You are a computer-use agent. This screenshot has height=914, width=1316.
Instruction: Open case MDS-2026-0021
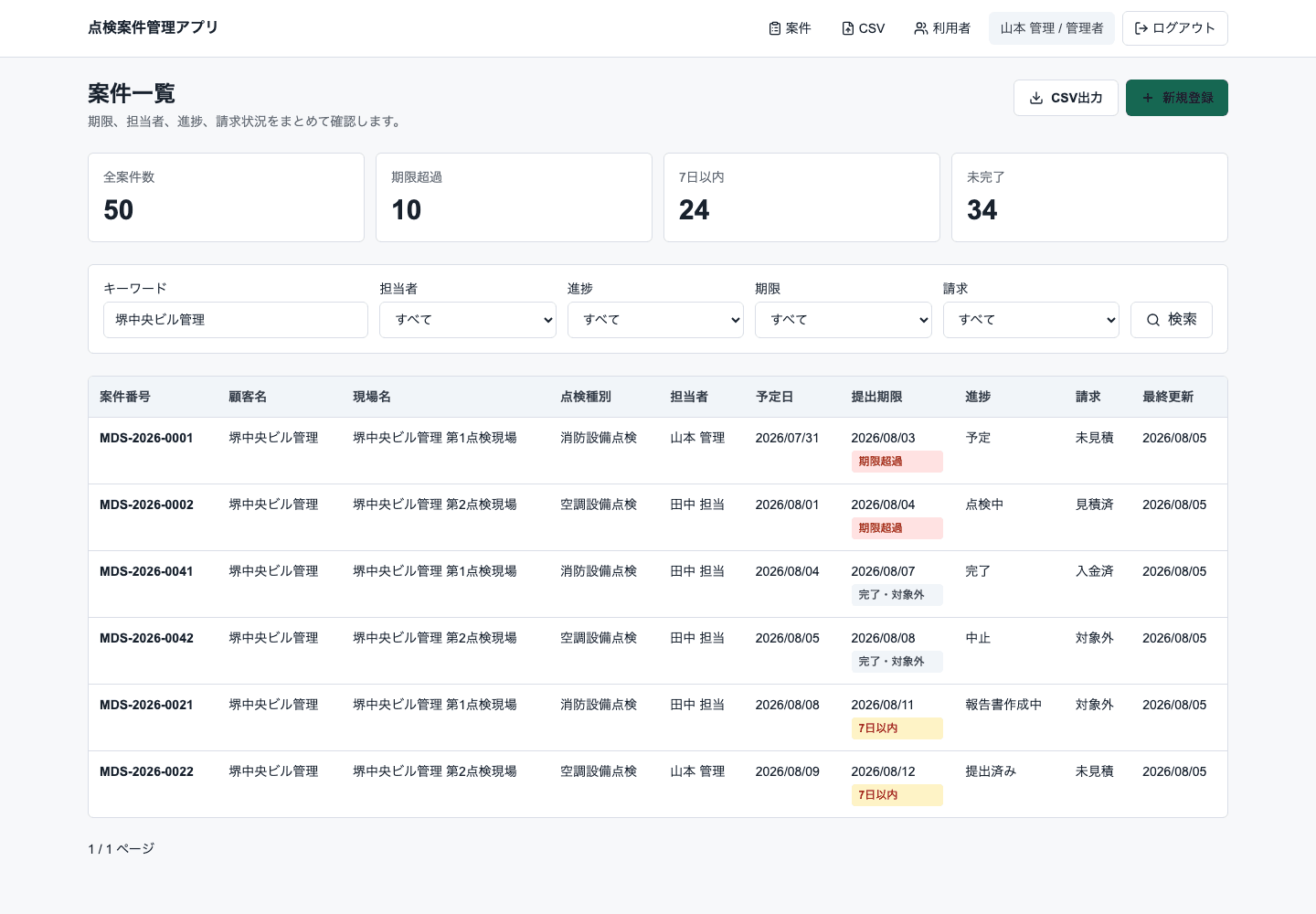point(146,705)
